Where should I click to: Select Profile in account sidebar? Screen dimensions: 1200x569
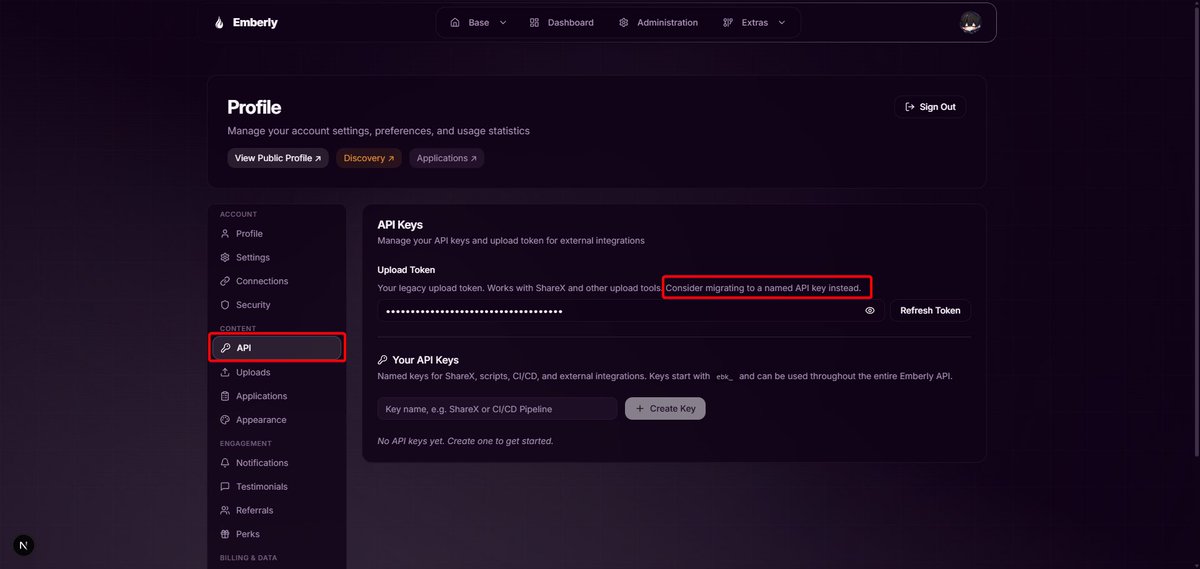pyautogui.click(x=278, y=234)
